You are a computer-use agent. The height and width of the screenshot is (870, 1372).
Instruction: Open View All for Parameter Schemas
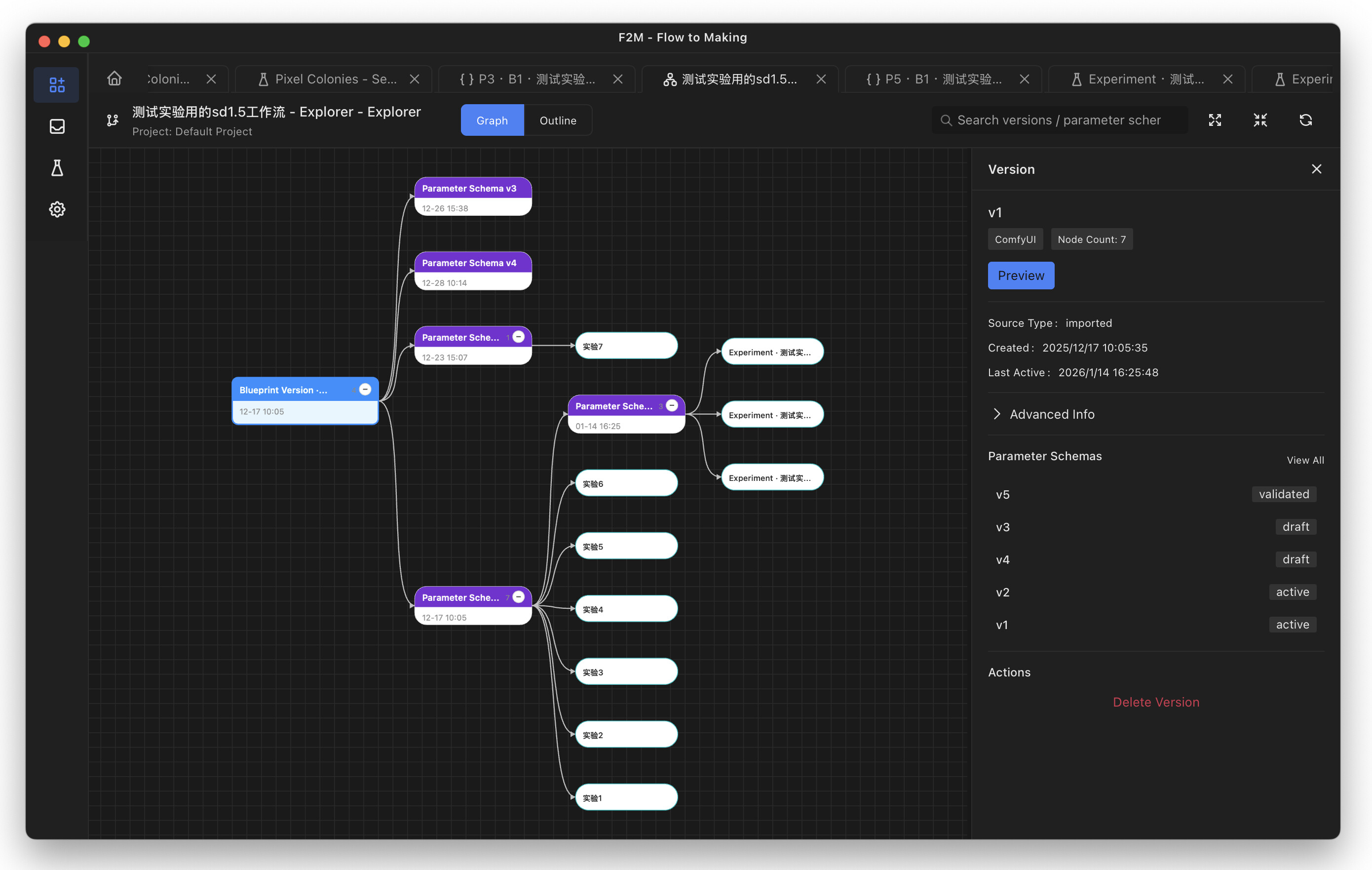(x=1305, y=460)
